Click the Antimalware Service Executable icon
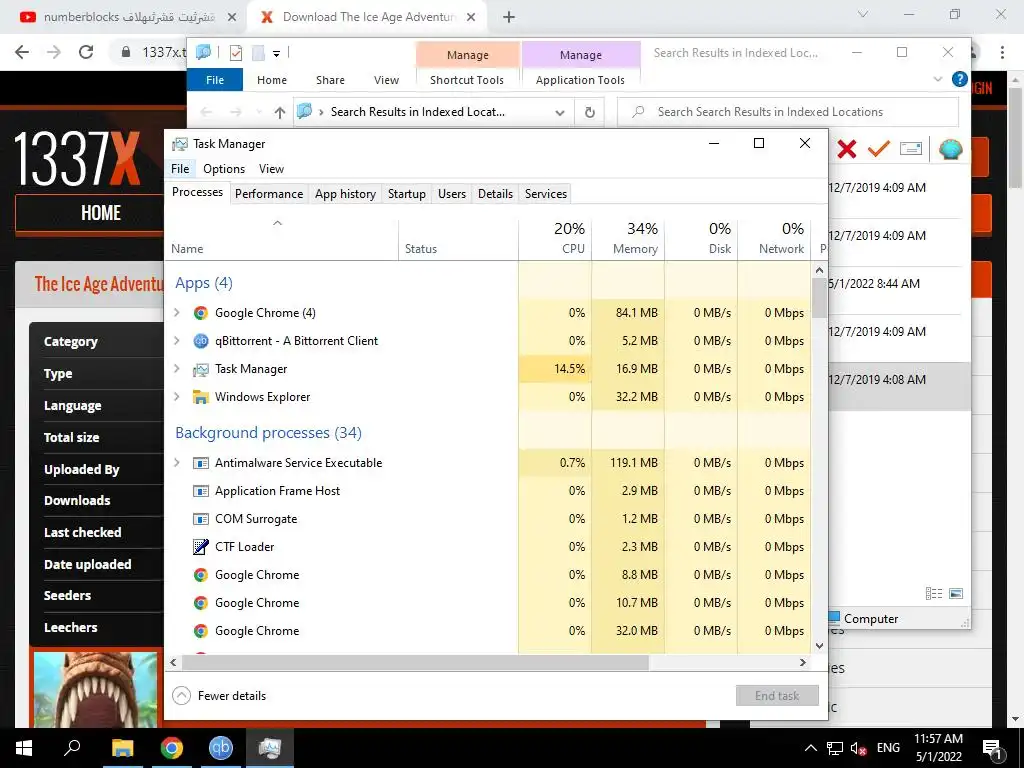The width and height of the screenshot is (1024, 768). [x=200, y=463]
